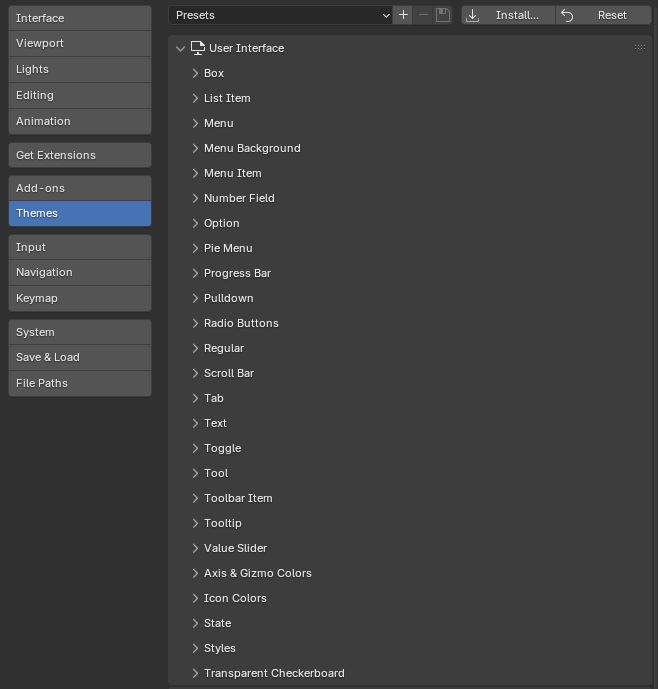Expand the Menu Background section
This screenshot has width=658, height=689.
[195, 149]
